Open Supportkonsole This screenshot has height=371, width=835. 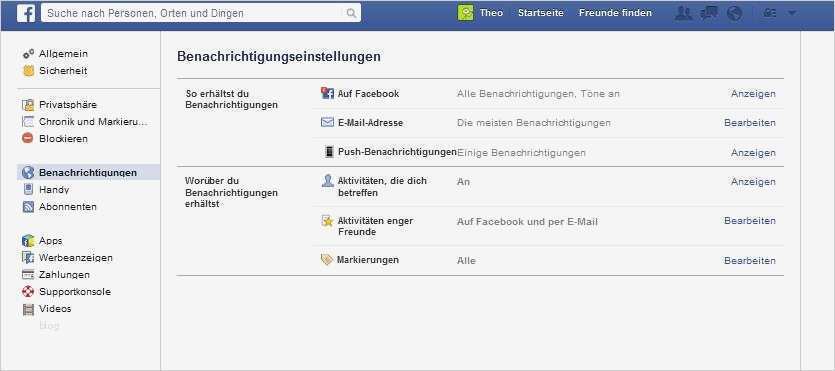coord(75,292)
